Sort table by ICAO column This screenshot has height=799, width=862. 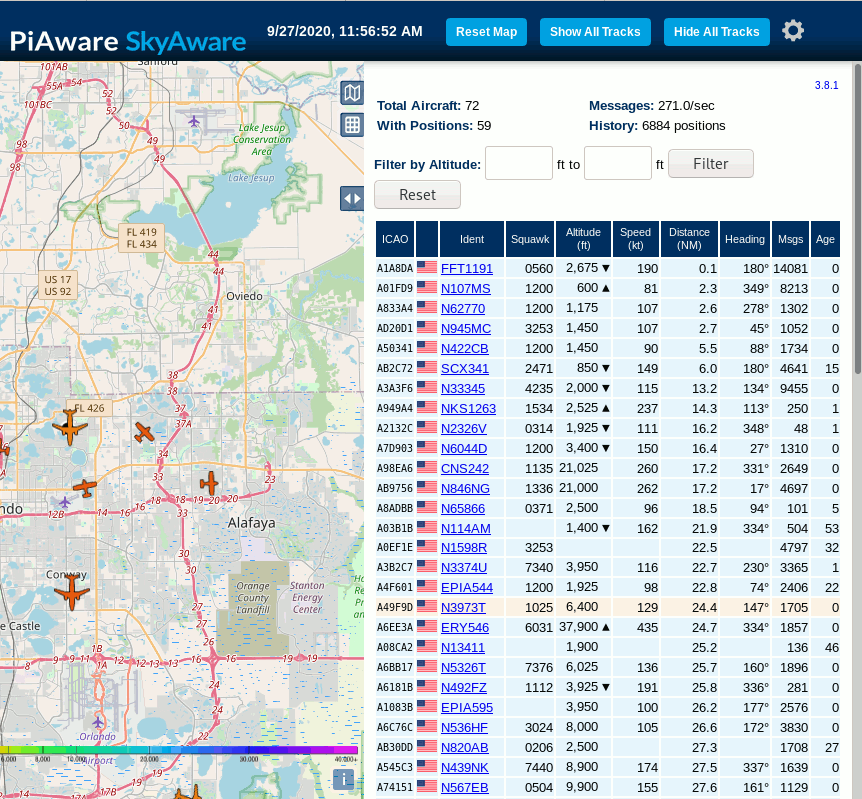point(395,239)
